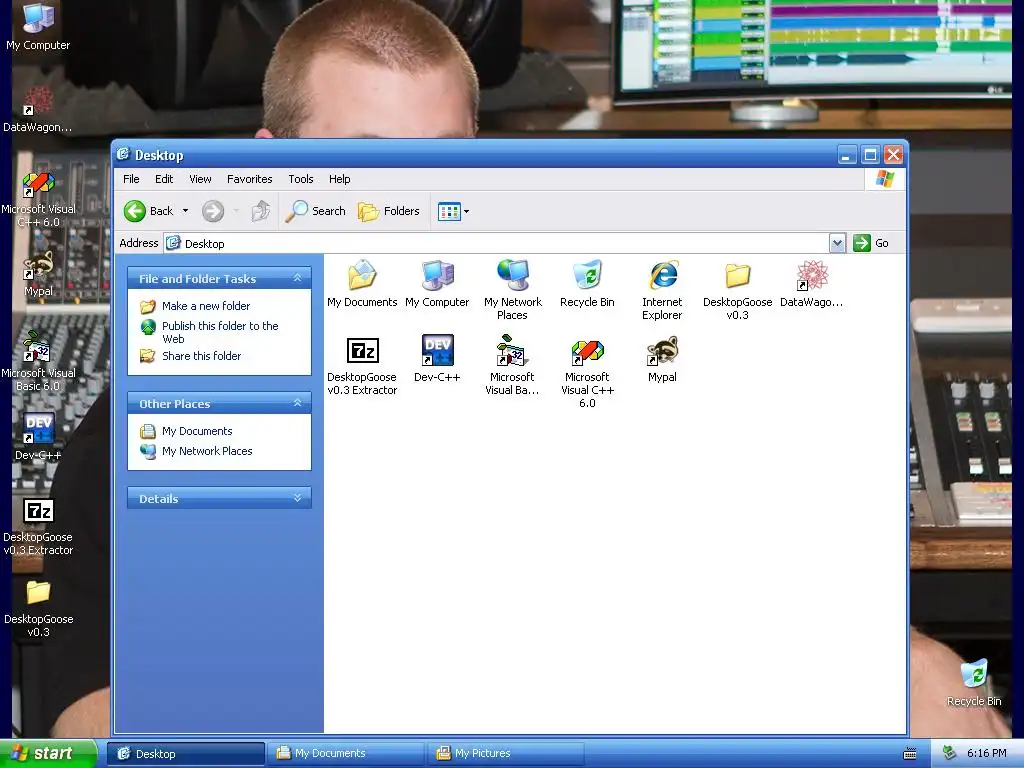Click Publish this folder to the Web
The width and height of the screenshot is (1024, 768).
pyautogui.click(x=220, y=332)
